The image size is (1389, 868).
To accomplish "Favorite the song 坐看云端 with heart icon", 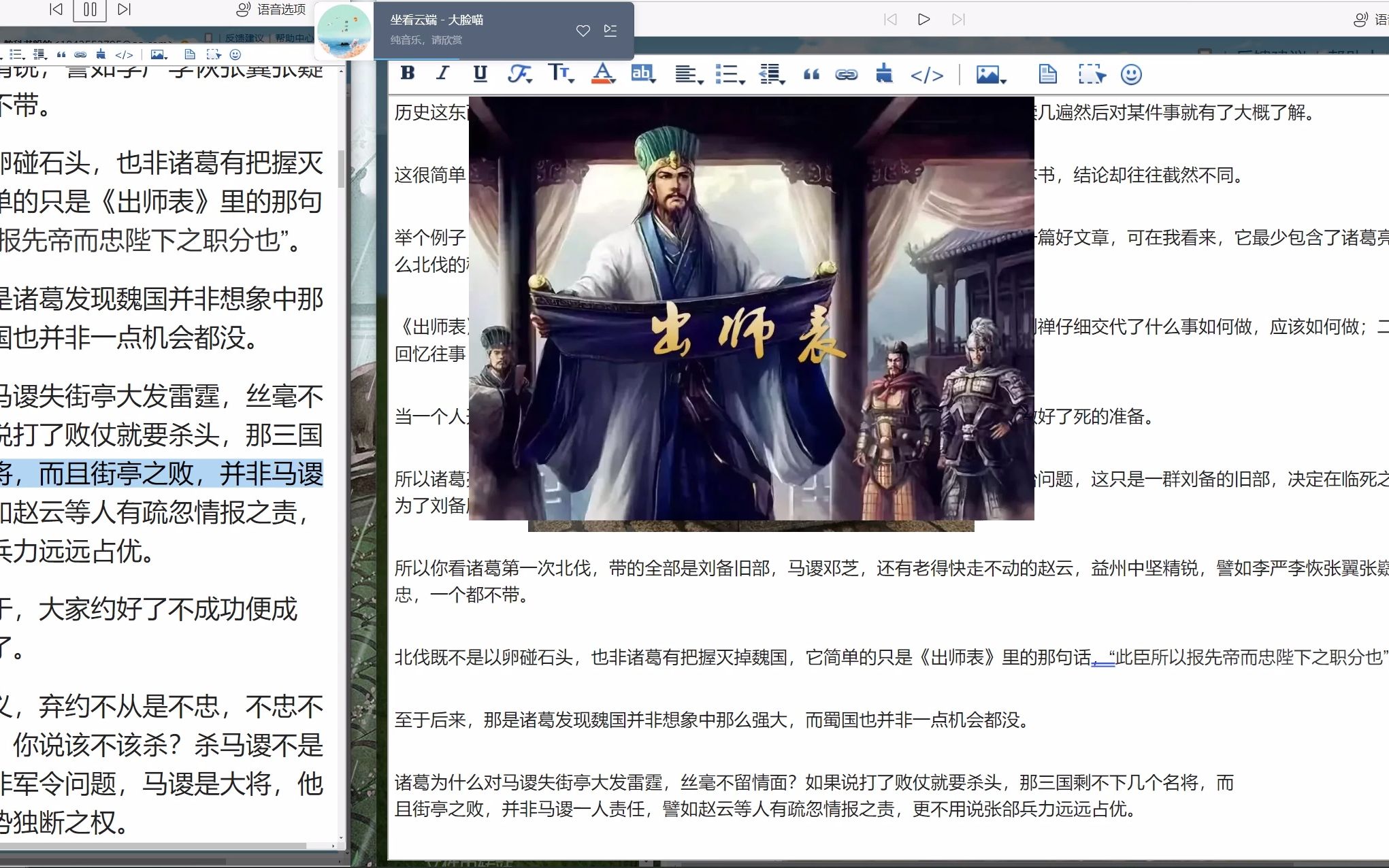I will tap(583, 31).
